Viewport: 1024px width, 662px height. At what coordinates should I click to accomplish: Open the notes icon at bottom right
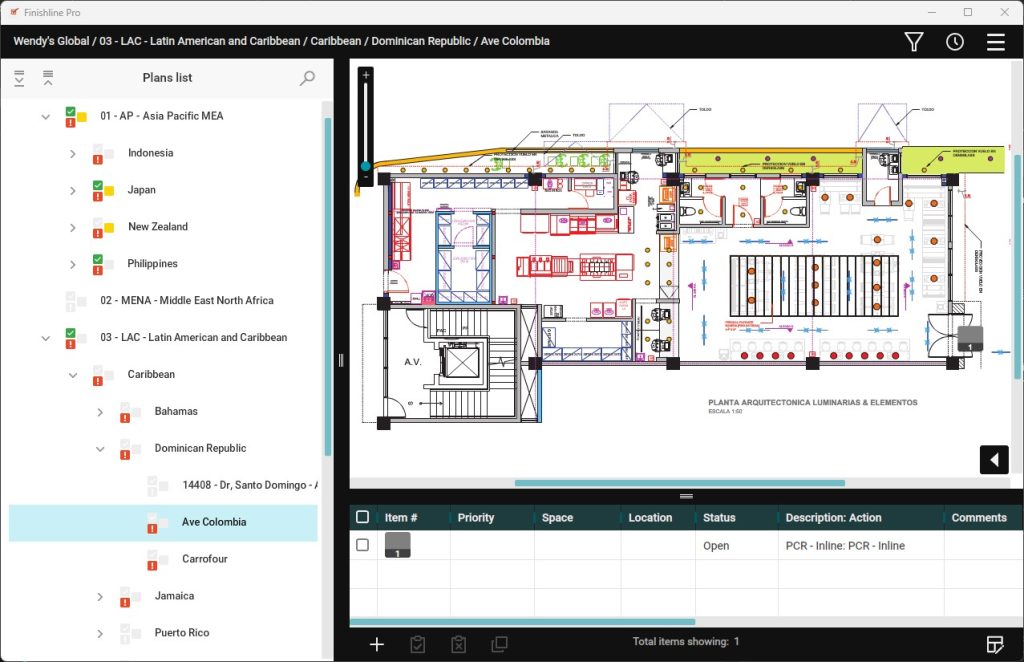coord(994,643)
